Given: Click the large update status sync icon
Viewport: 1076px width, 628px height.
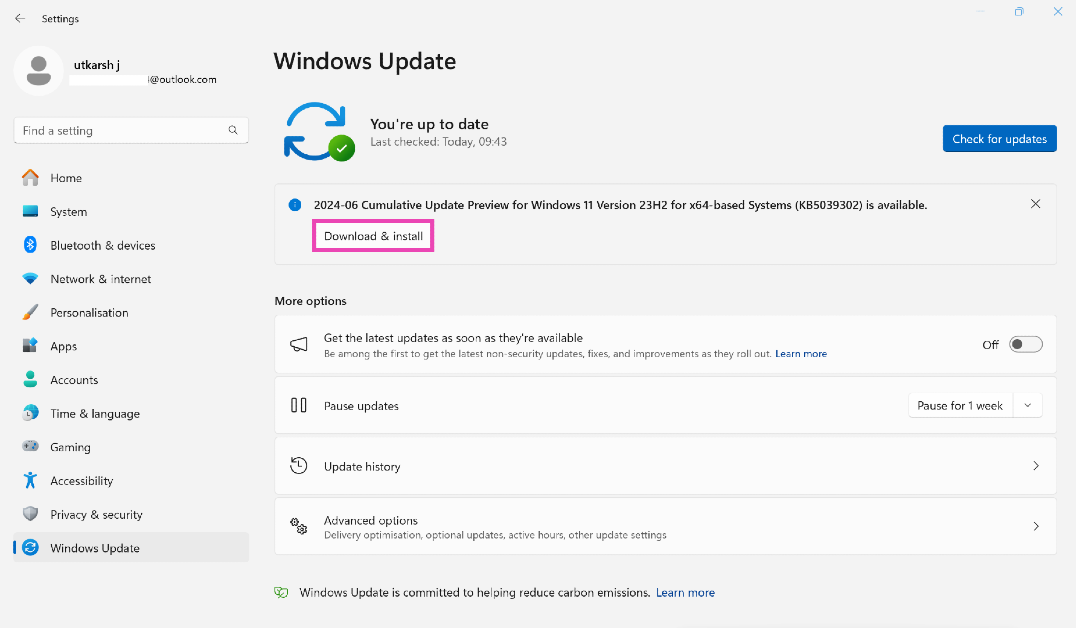Looking at the screenshot, I should click(318, 132).
